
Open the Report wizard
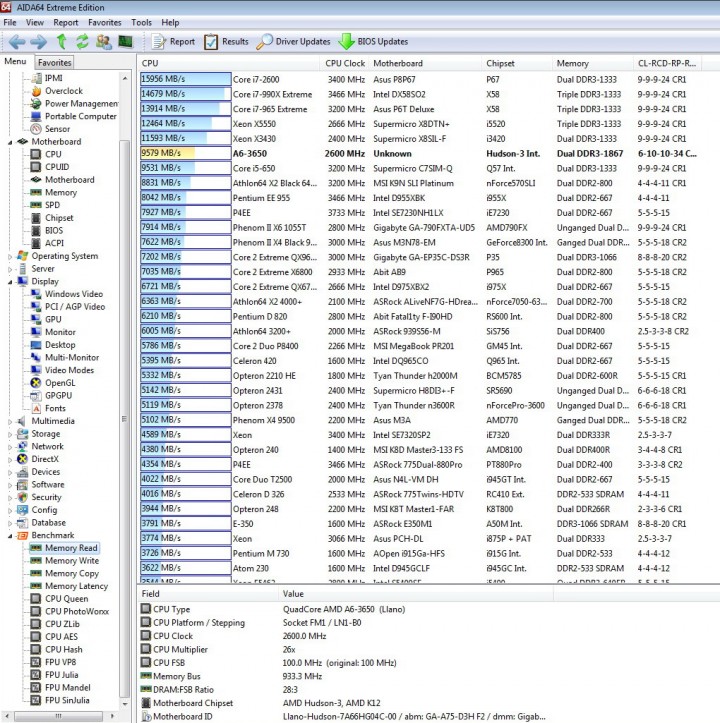[x=173, y=42]
